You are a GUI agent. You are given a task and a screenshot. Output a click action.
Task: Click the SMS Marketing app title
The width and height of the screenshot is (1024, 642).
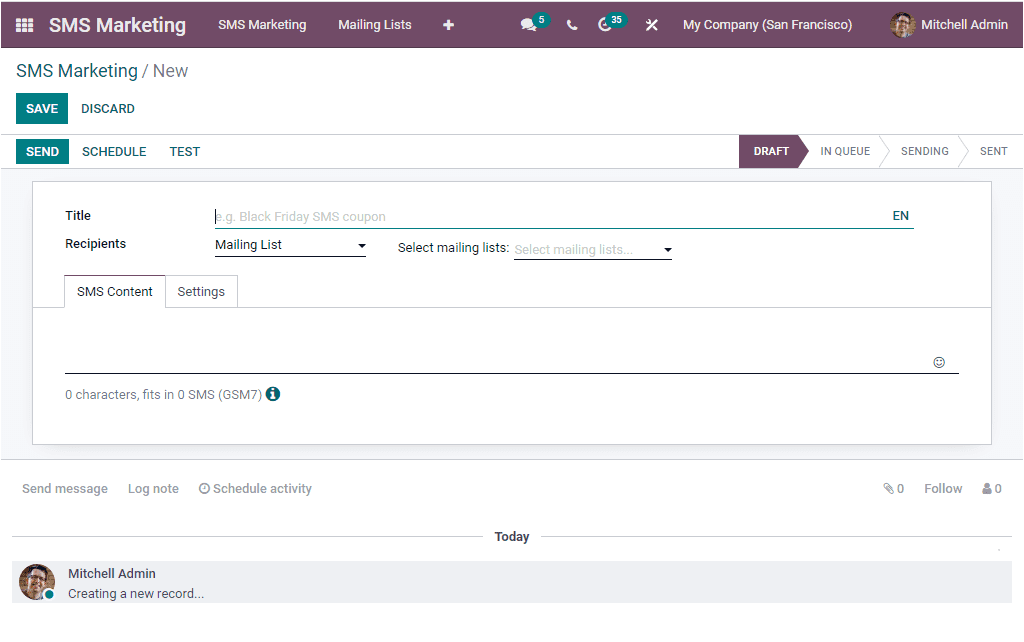118,25
